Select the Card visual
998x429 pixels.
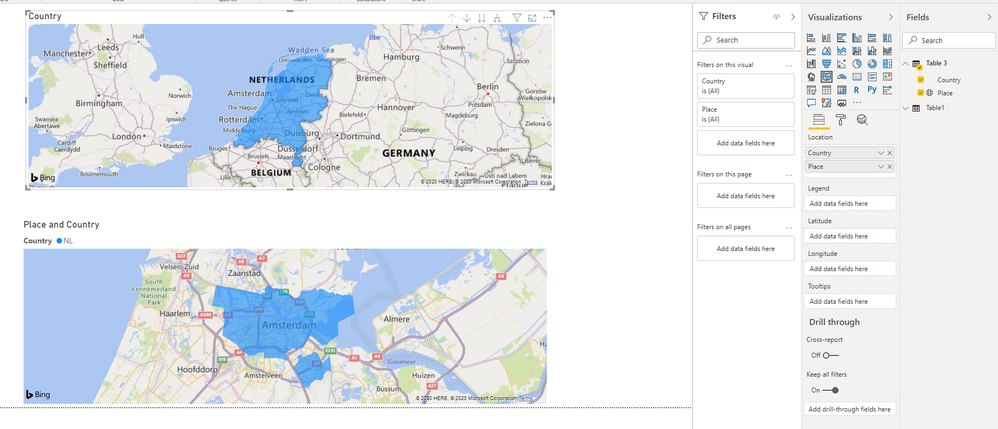coord(857,77)
